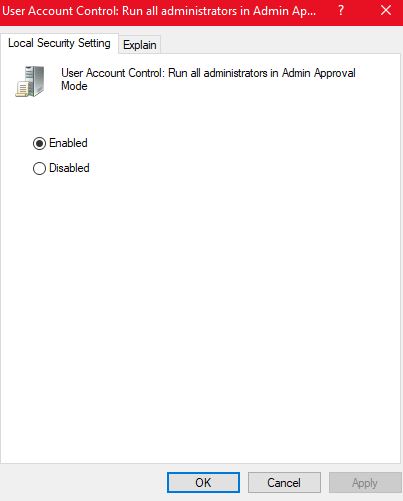The height and width of the screenshot is (501, 403).
Task: Confirm the setting with OK
Action: click(203, 482)
